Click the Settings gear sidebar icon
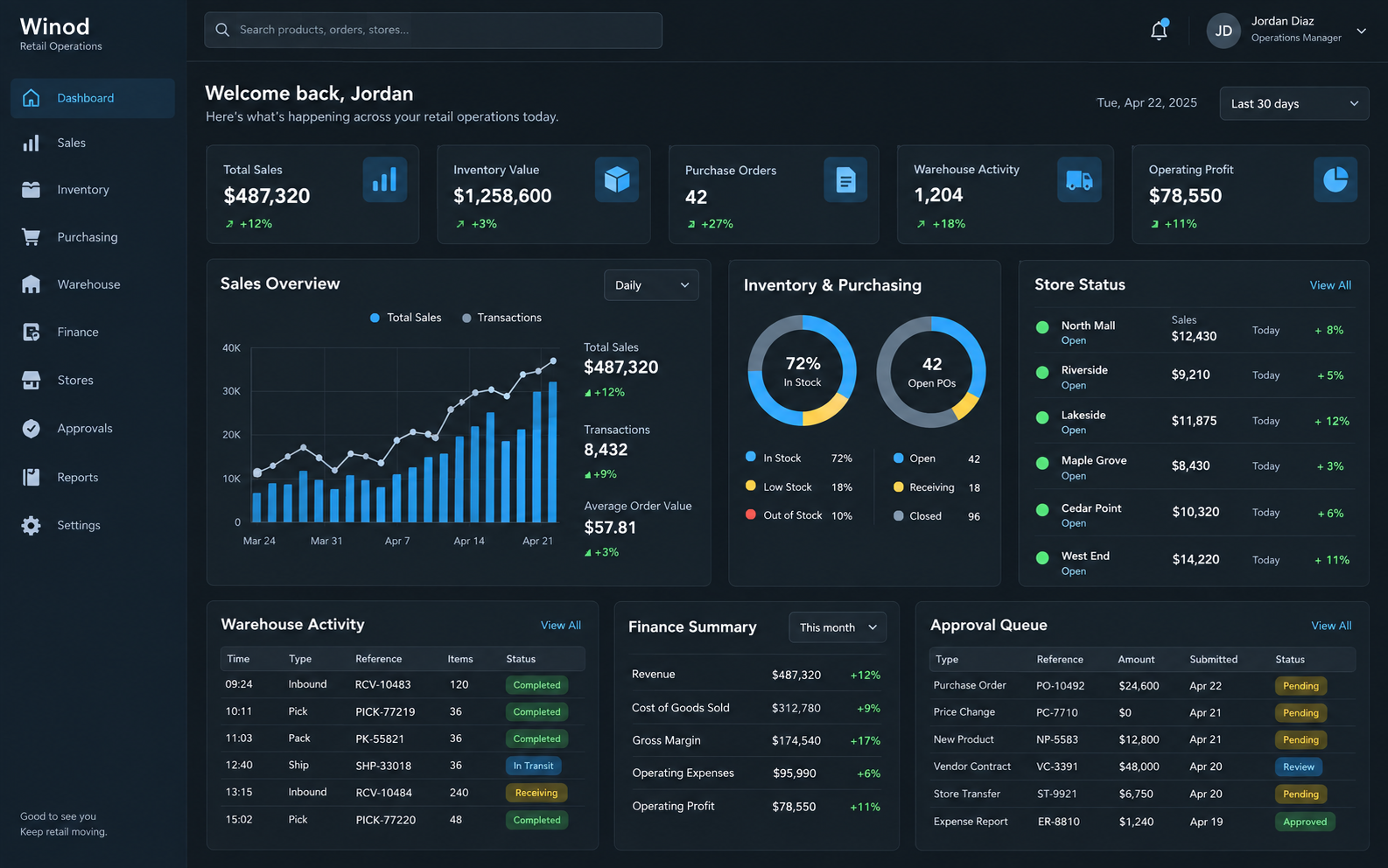 [31, 525]
